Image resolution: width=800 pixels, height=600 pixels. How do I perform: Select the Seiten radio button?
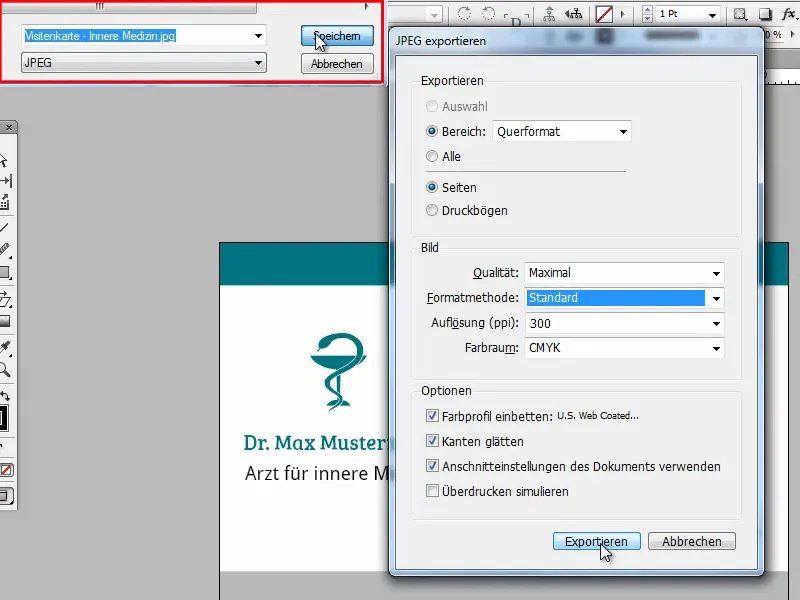tap(432, 187)
